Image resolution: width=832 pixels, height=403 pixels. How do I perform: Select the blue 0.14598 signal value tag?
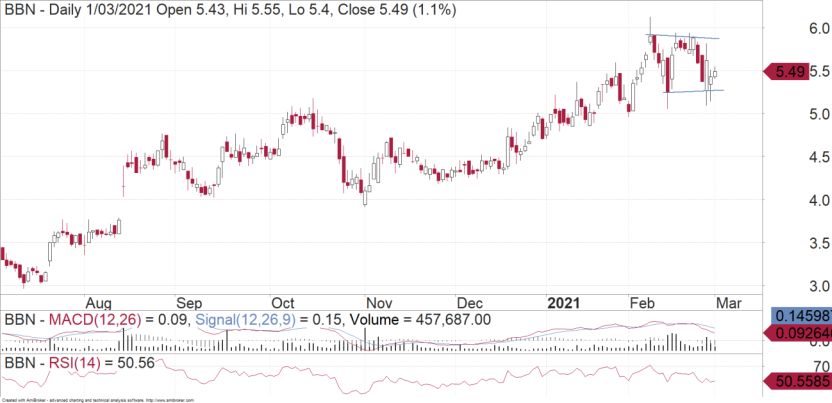pyautogui.click(x=800, y=317)
